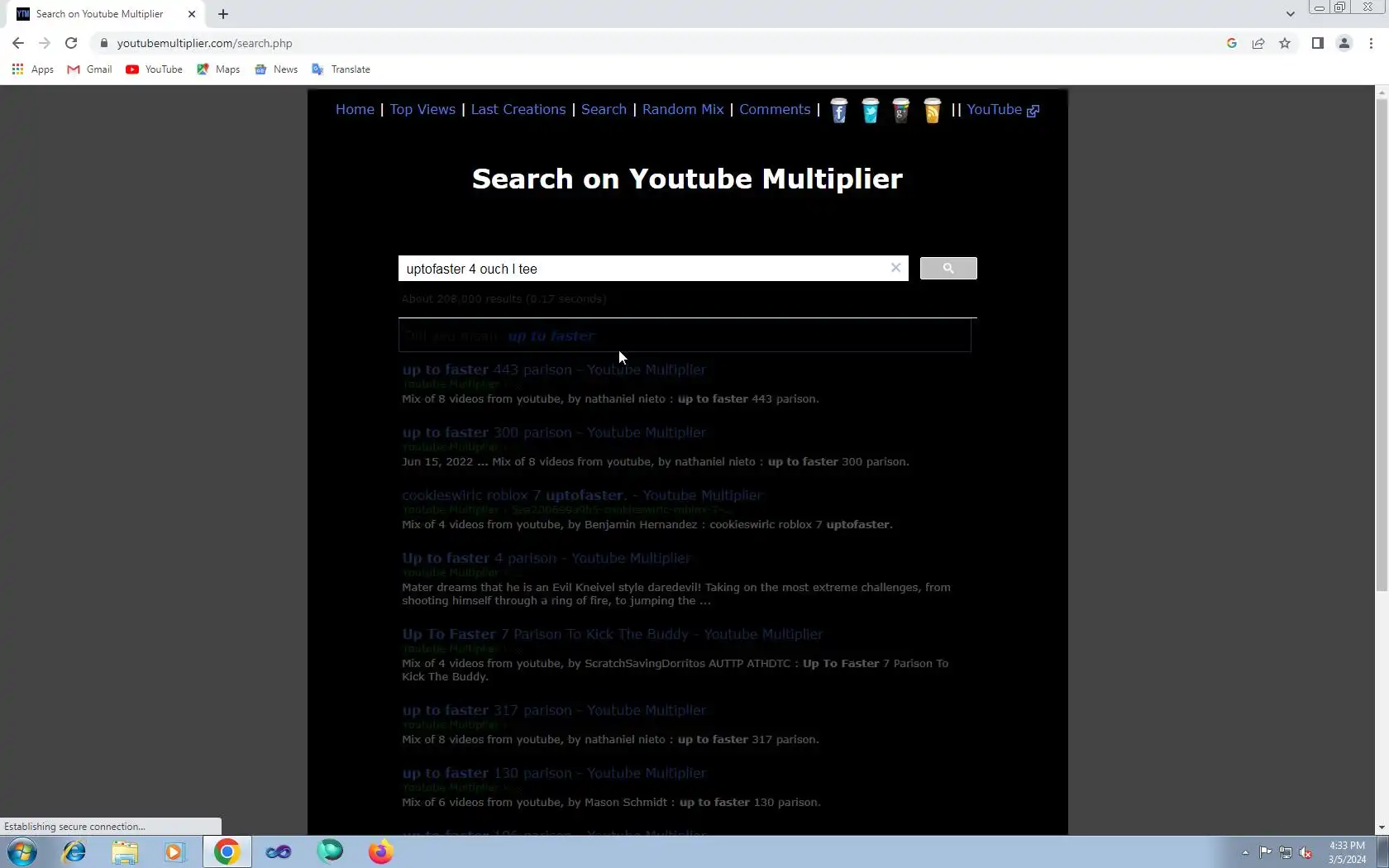Open the Twitter cup icon
The width and height of the screenshot is (1389, 868).
[870, 111]
